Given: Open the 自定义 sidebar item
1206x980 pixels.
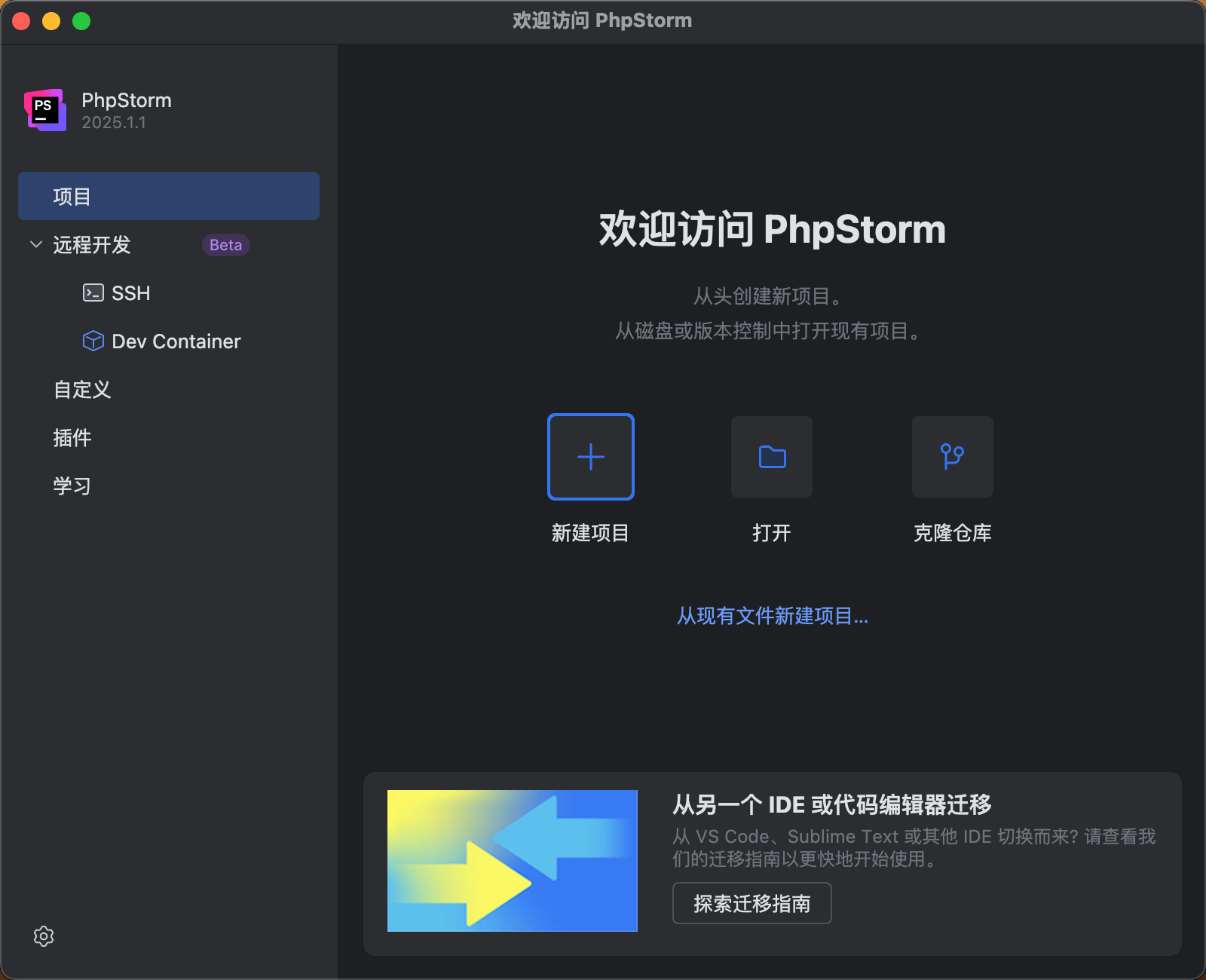Looking at the screenshot, I should pyautogui.click(x=82, y=390).
